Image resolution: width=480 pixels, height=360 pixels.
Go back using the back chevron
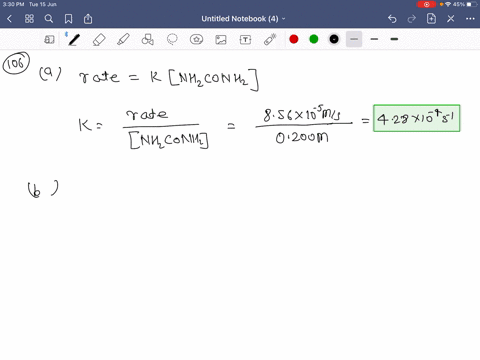click(x=9, y=19)
